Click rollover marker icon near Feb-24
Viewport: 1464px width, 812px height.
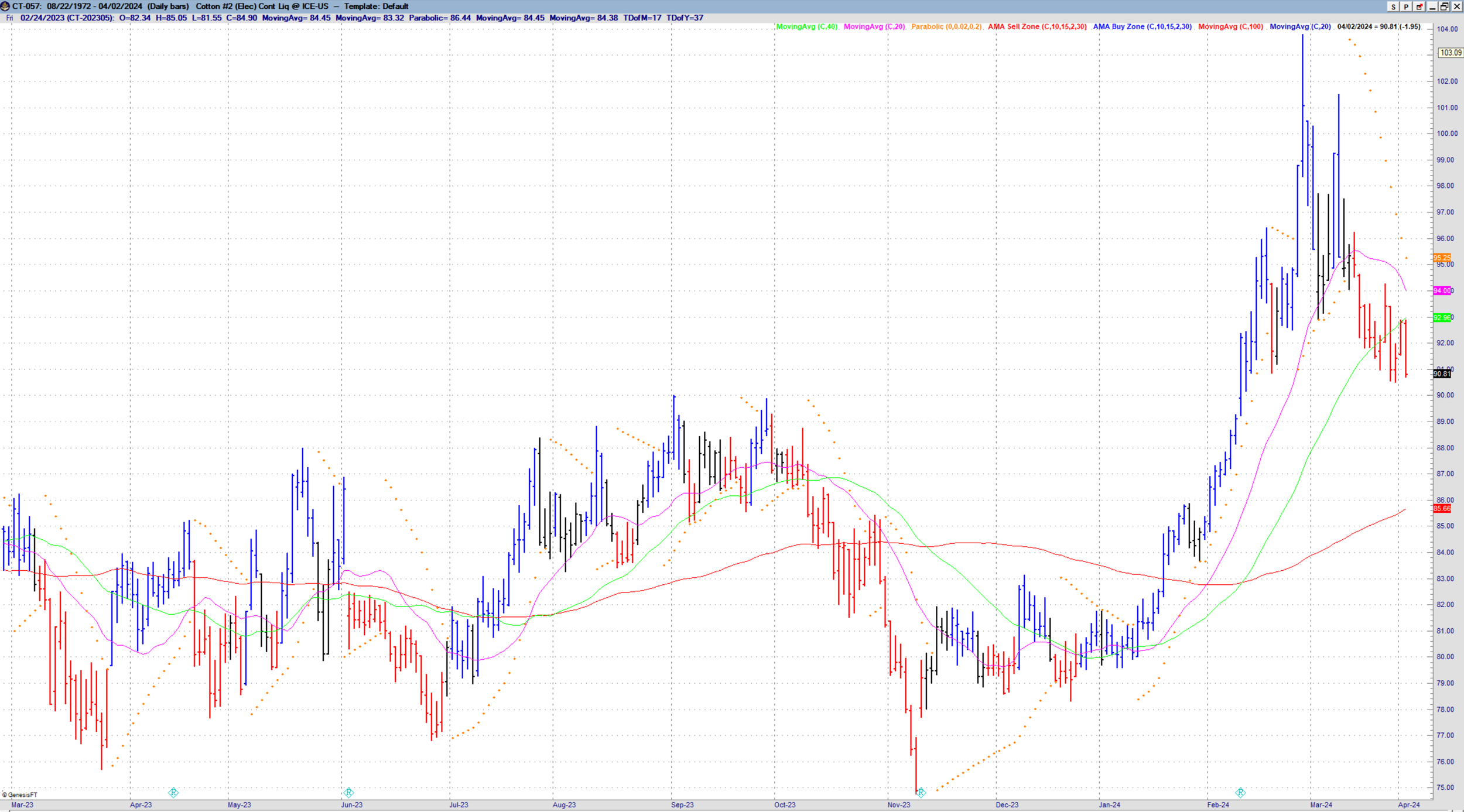(x=1240, y=793)
